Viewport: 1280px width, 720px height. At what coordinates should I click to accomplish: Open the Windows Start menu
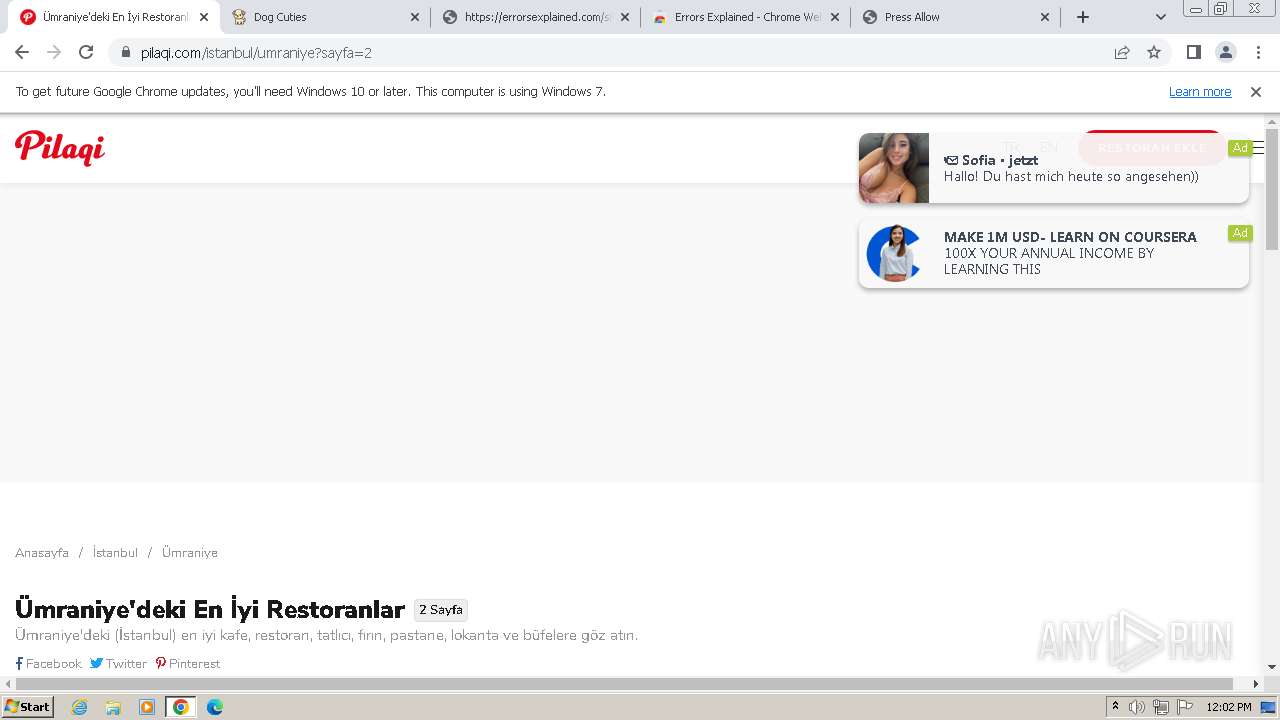tap(27, 707)
